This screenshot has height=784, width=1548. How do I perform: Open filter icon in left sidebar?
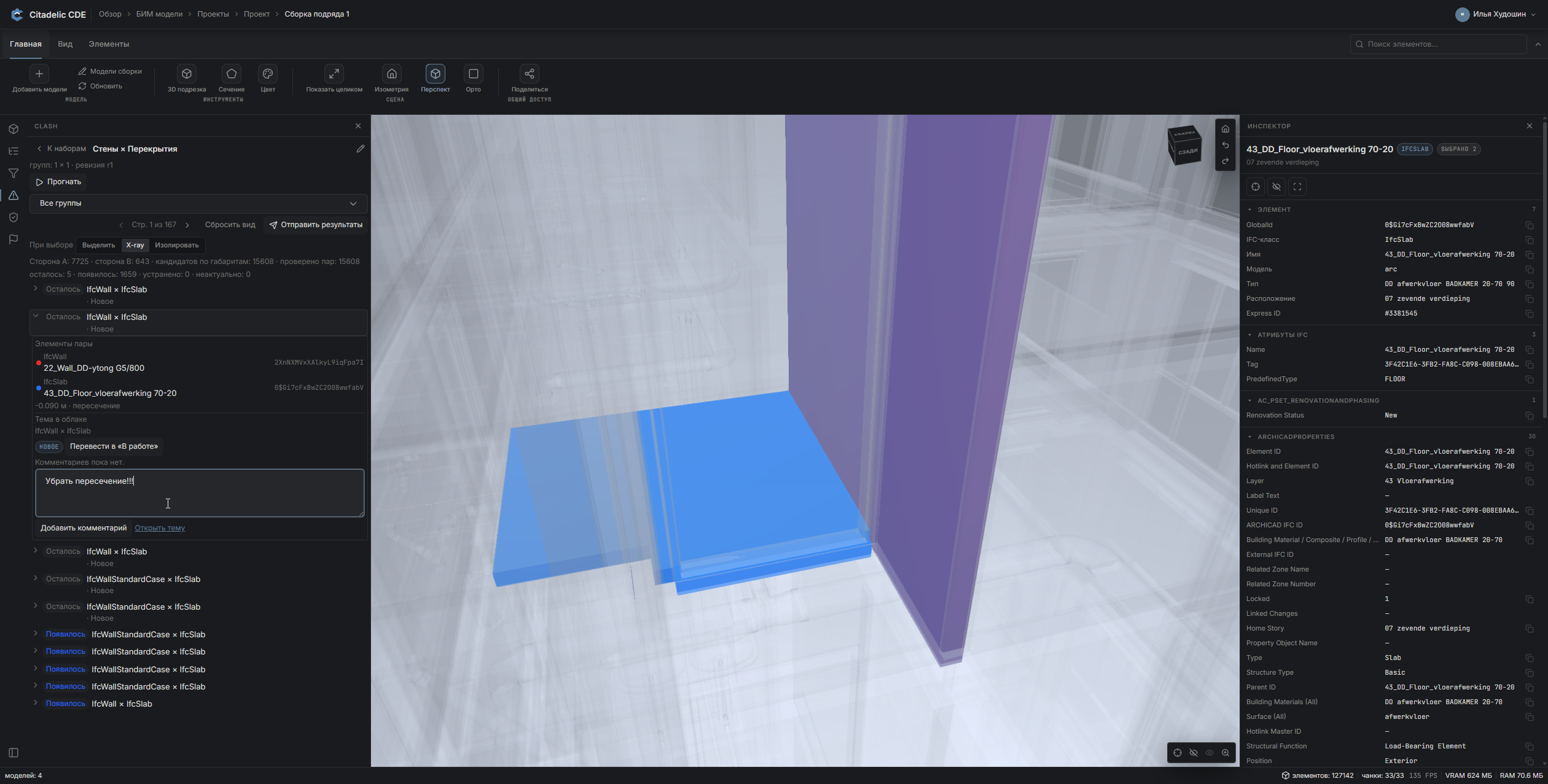(14, 173)
